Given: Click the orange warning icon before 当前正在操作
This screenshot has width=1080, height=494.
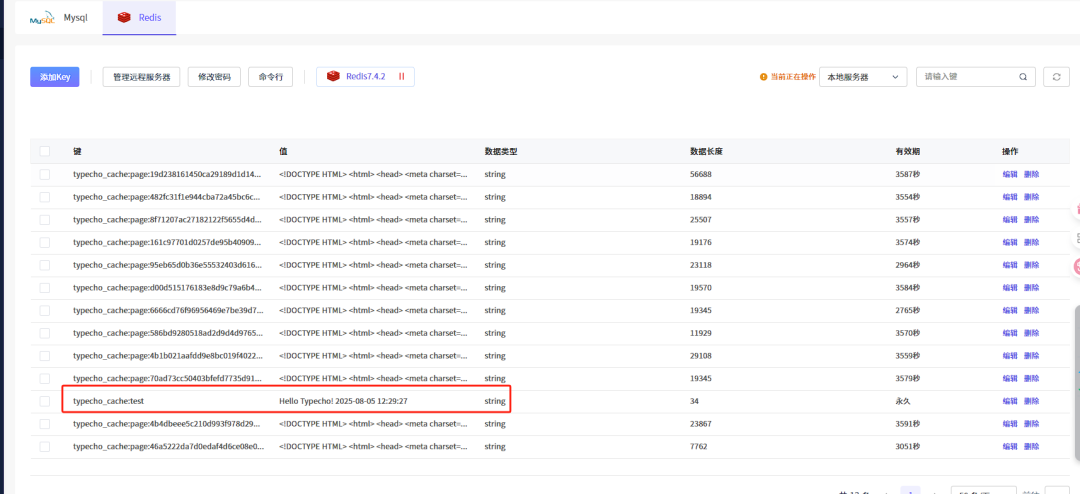Looking at the screenshot, I should pyautogui.click(x=763, y=77).
